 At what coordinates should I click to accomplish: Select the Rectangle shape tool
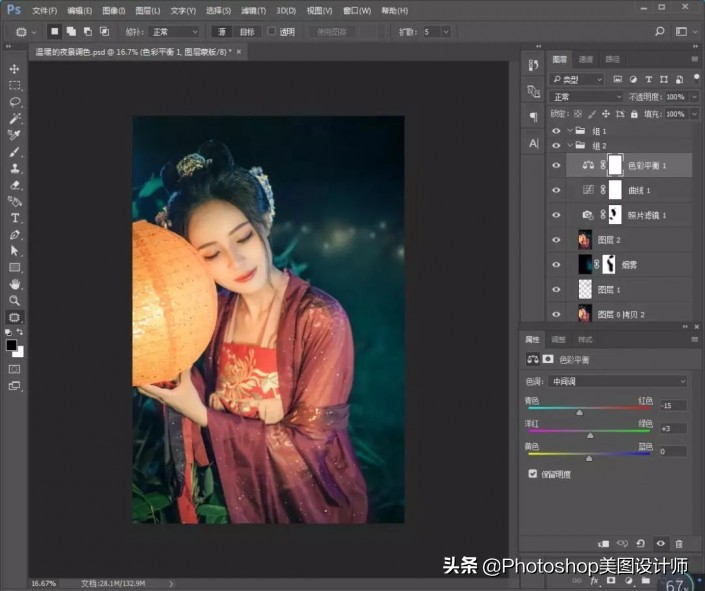pyautogui.click(x=14, y=268)
